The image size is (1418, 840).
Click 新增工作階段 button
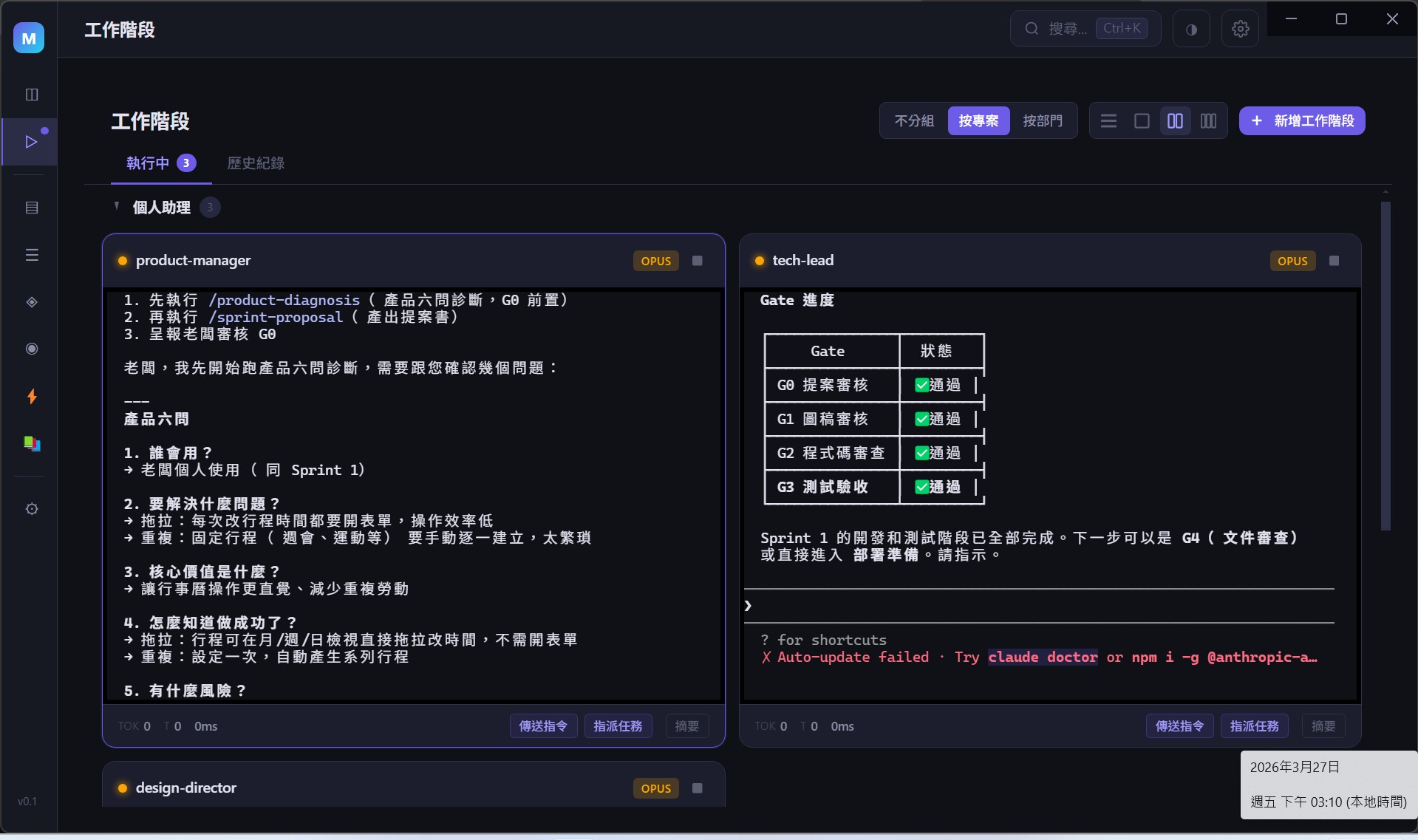1302,120
